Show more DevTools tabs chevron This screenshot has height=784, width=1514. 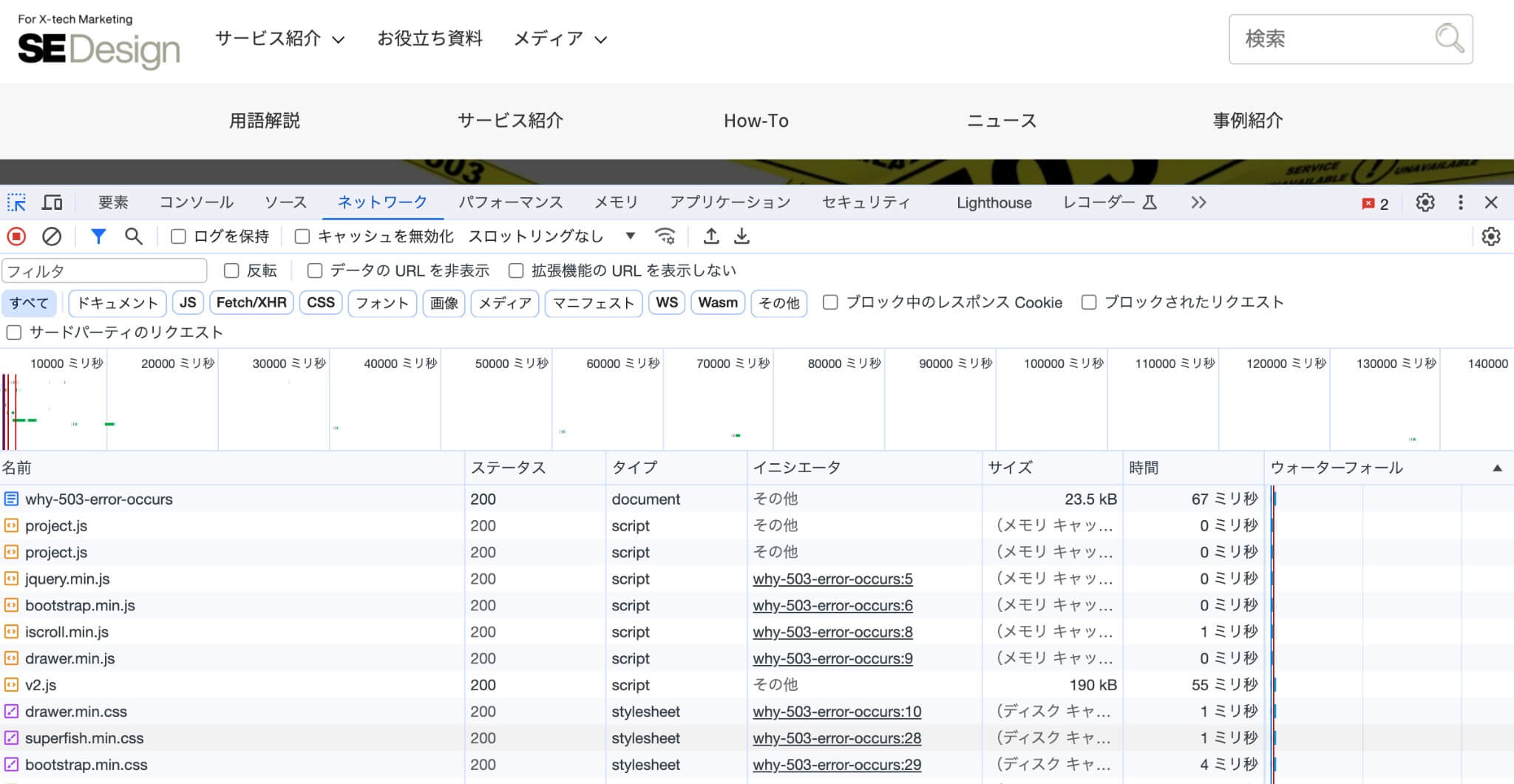pos(1198,202)
